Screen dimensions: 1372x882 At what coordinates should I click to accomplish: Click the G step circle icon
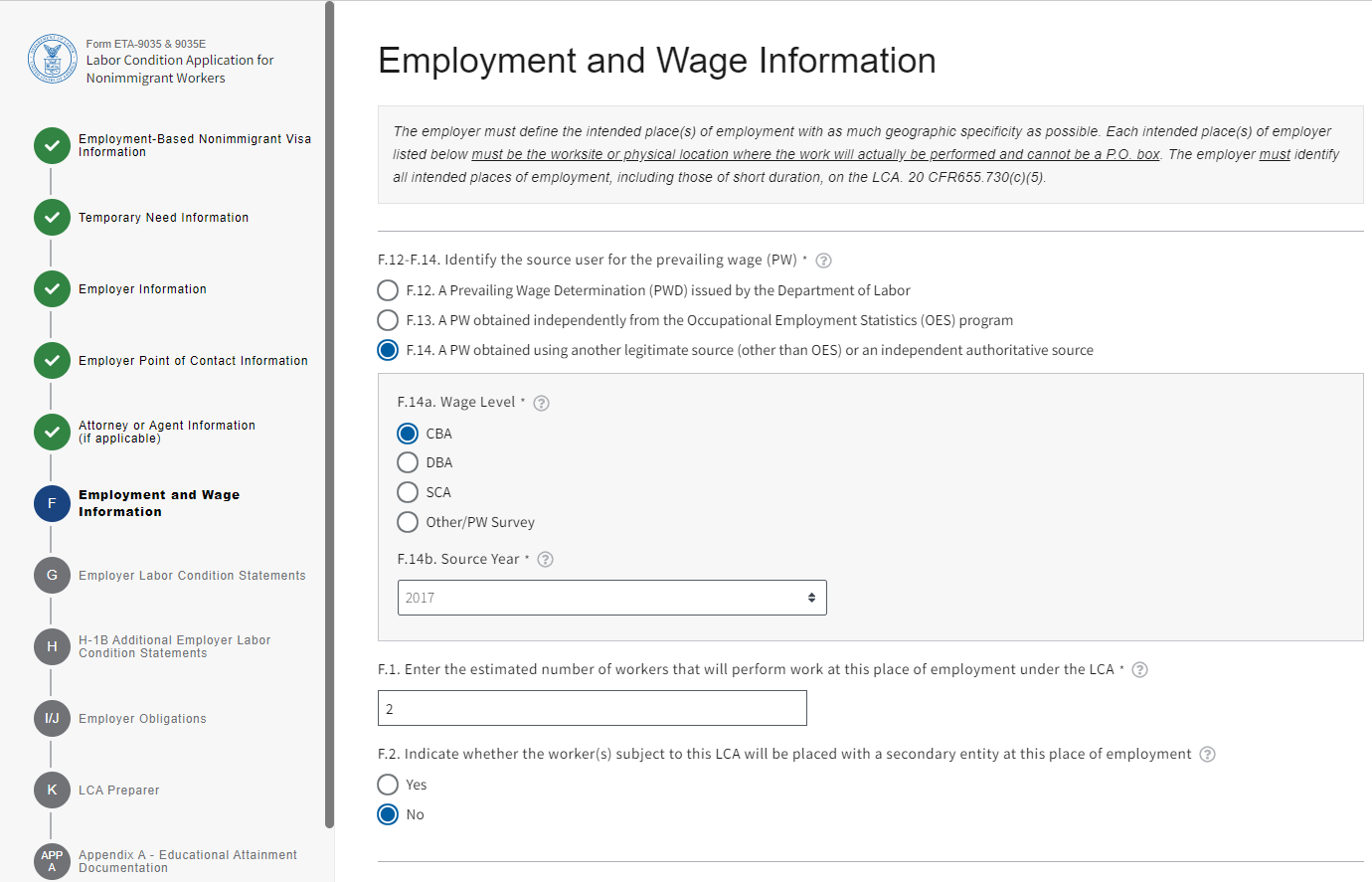pos(52,576)
